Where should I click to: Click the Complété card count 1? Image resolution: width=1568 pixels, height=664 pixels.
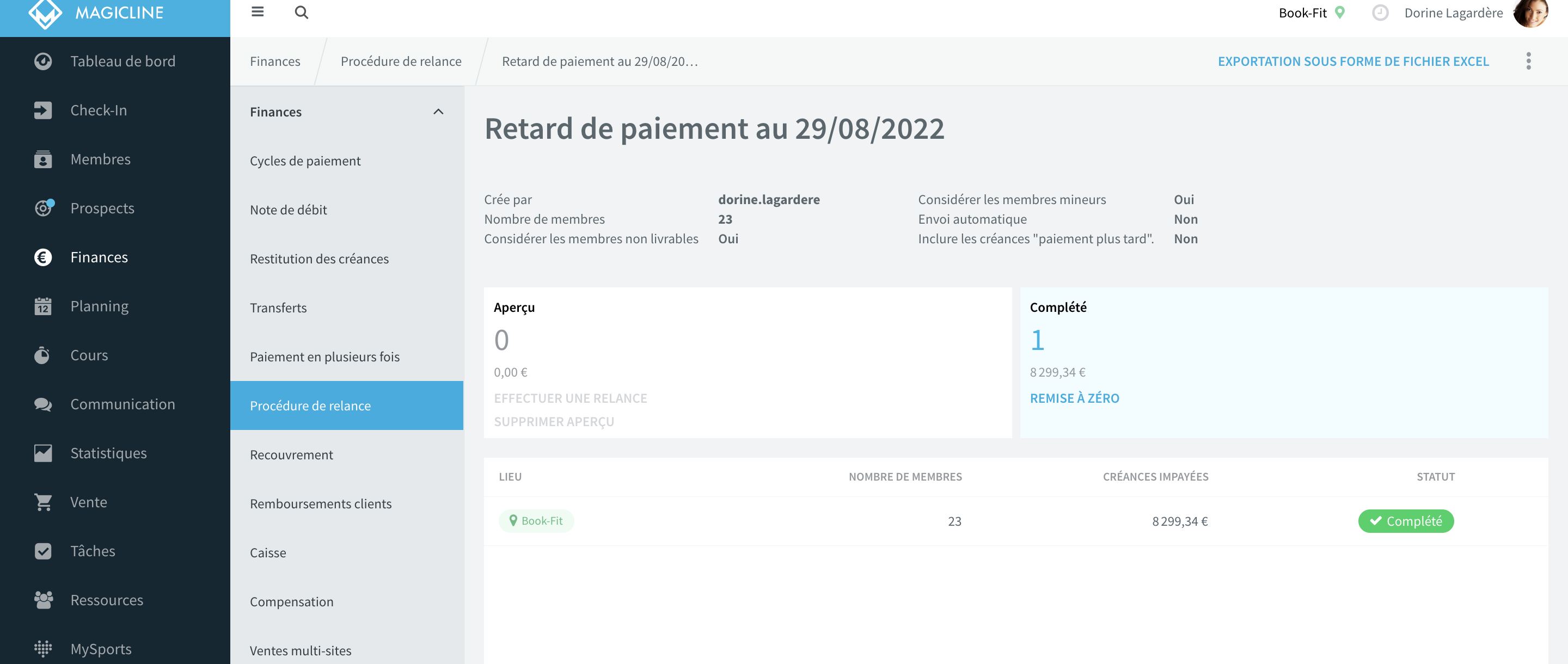pos(1037,340)
